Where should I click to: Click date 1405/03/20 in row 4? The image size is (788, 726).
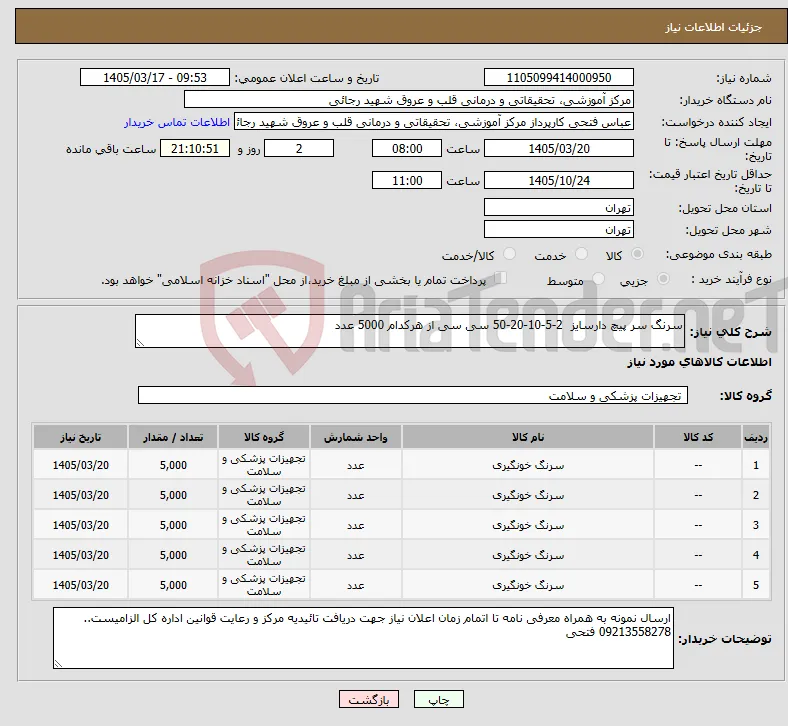[80, 555]
